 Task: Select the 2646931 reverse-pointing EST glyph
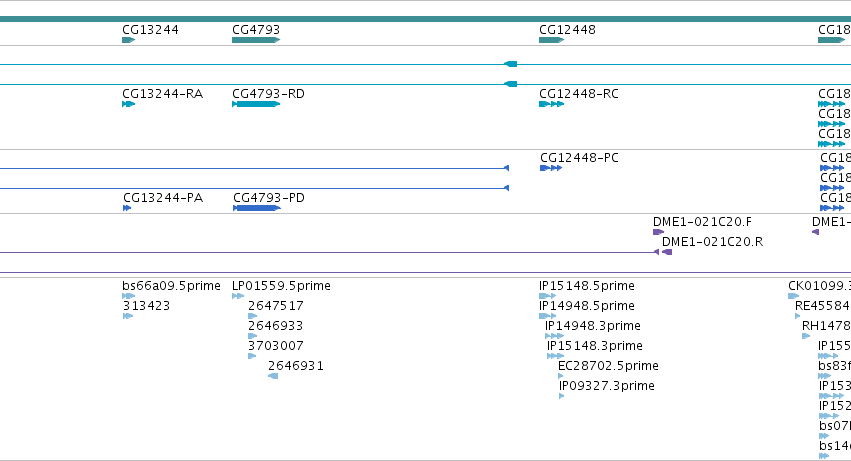(273, 376)
